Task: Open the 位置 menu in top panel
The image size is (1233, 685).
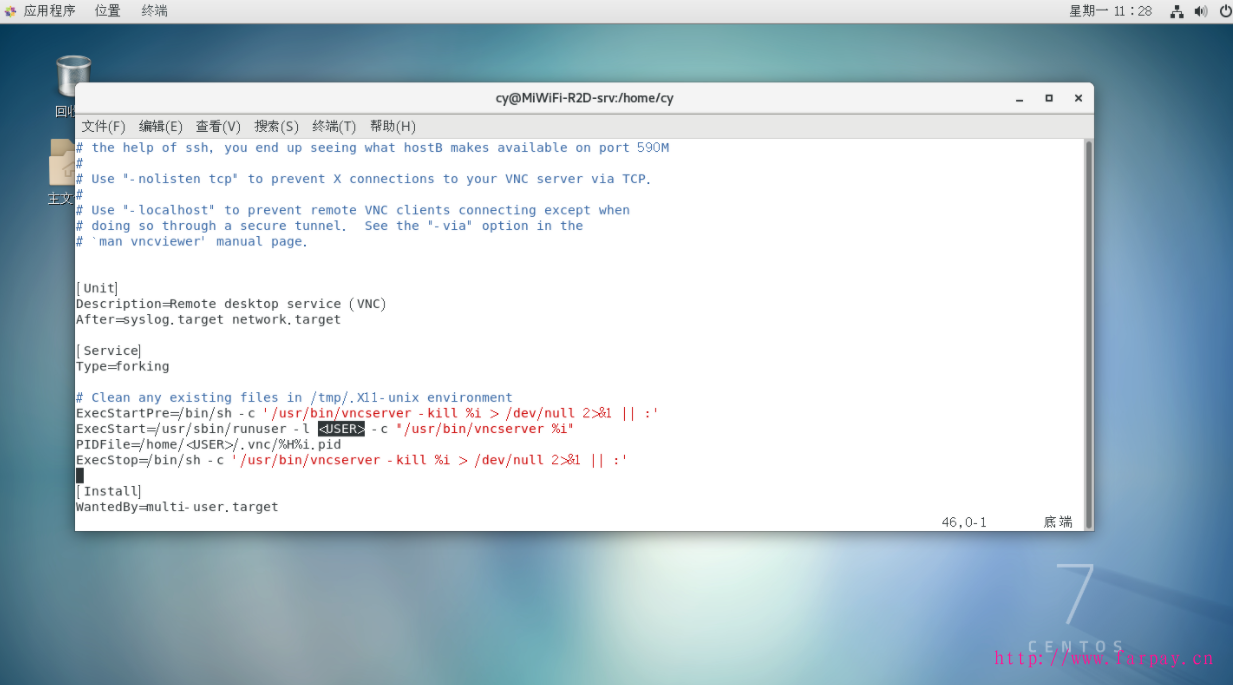Action: (107, 11)
